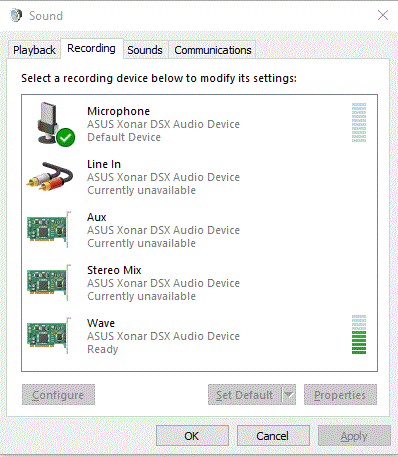Click "ASUS Xonar DSX Audio Device" under Stereo Mix
This screenshot has height=457, width=398.
pos(163,283)
